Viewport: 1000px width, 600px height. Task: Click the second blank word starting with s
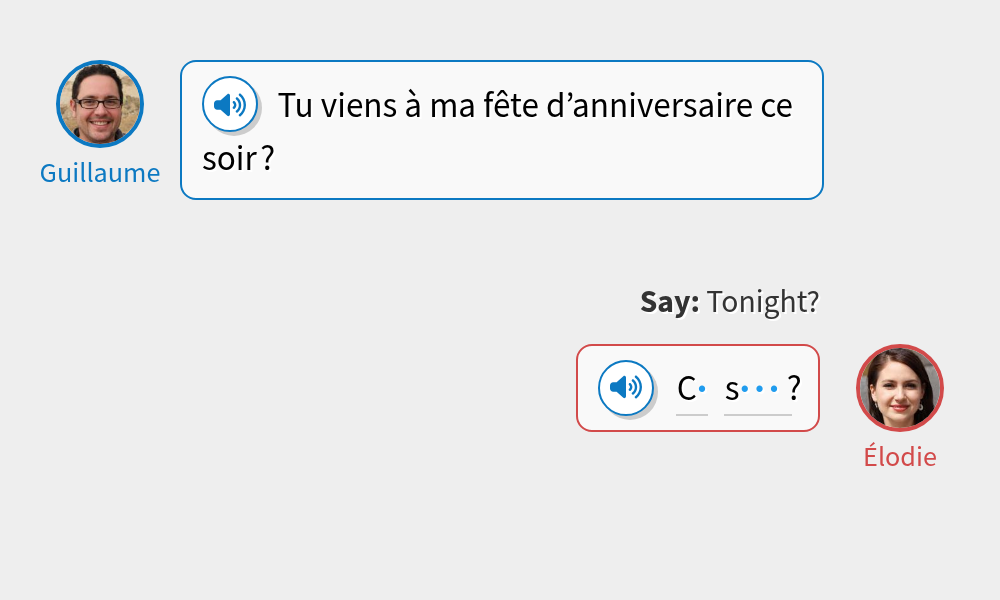click(757, 388)
